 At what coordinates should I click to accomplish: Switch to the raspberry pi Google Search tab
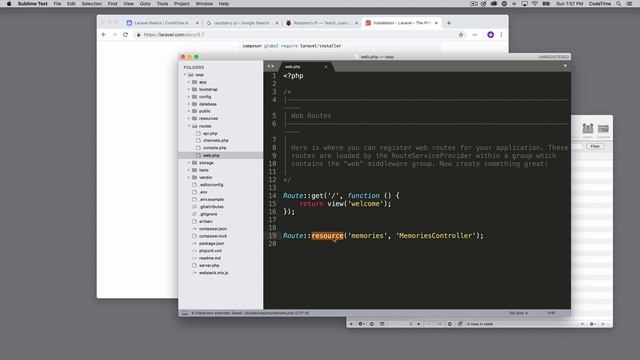pos(242,23)
